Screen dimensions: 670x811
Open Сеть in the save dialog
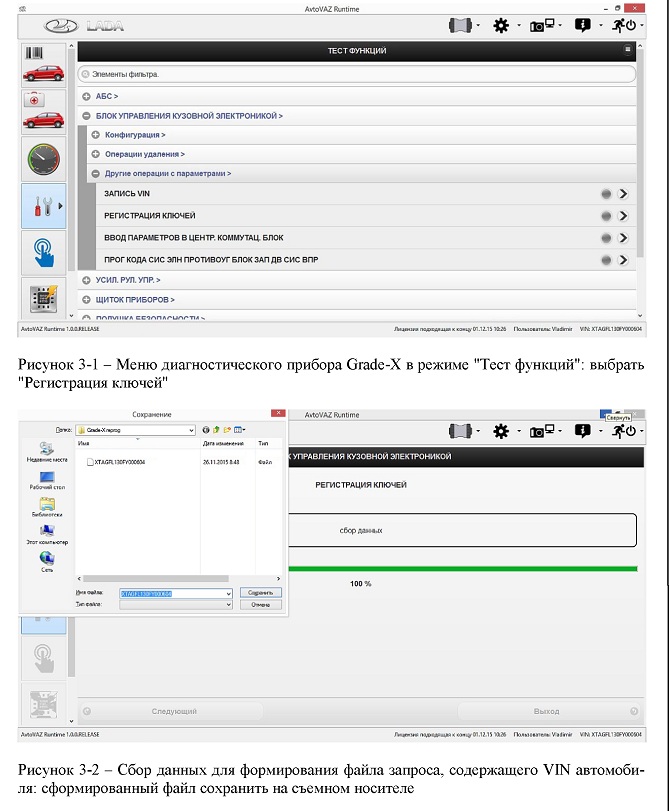click(47, 562)
